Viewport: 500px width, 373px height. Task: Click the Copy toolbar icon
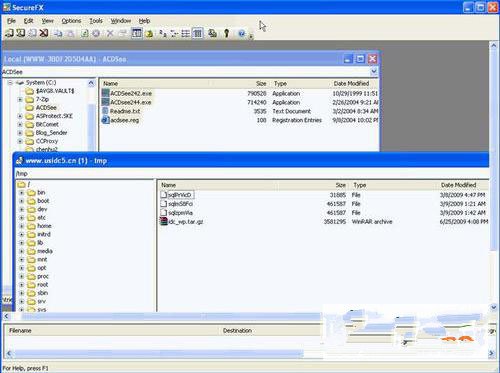point(58,33)
